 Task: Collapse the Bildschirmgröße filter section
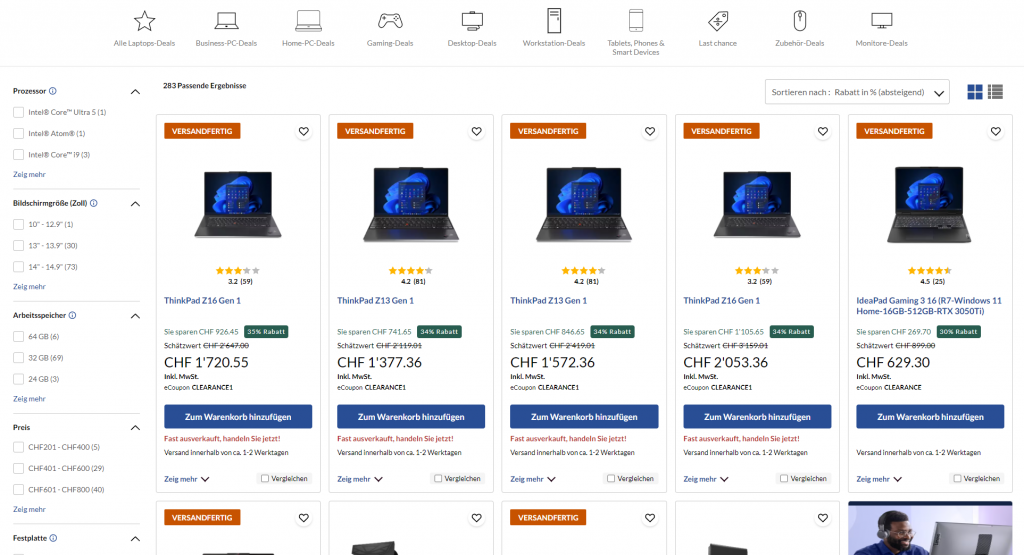pyautogui.click(x=135, y=204)
